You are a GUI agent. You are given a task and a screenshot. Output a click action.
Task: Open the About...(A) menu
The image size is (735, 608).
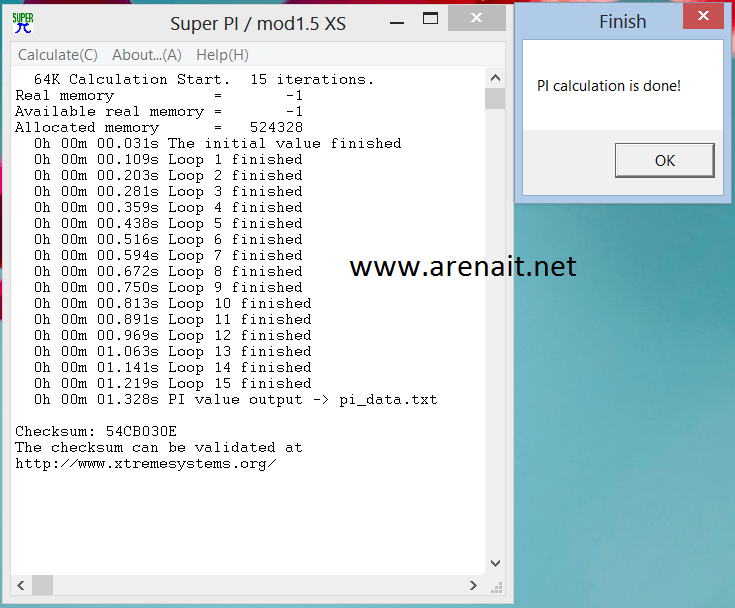(147, 55)
